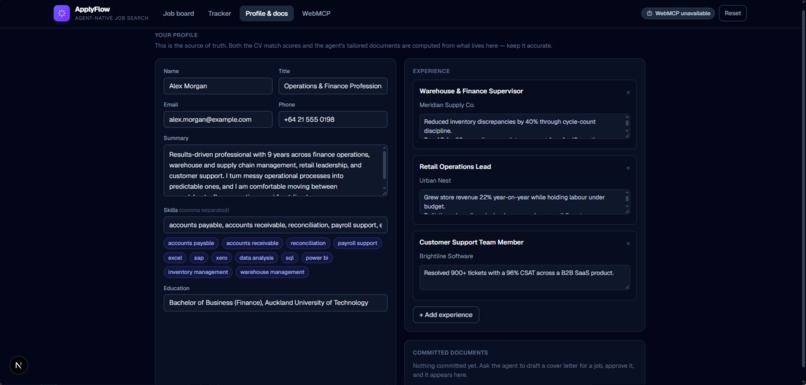Click the accounts payable skill chip
806x385 pixels.
click(x=191, y=243)
